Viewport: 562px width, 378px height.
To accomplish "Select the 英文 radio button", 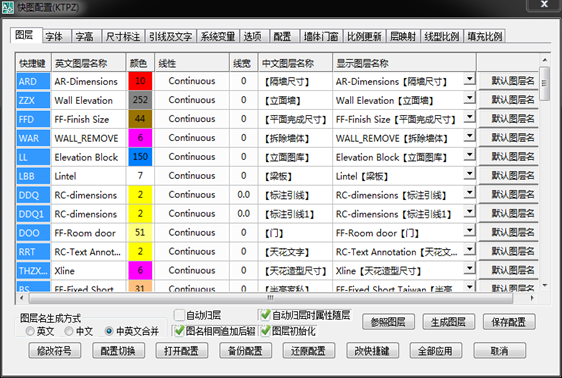I will coord(30,331).
